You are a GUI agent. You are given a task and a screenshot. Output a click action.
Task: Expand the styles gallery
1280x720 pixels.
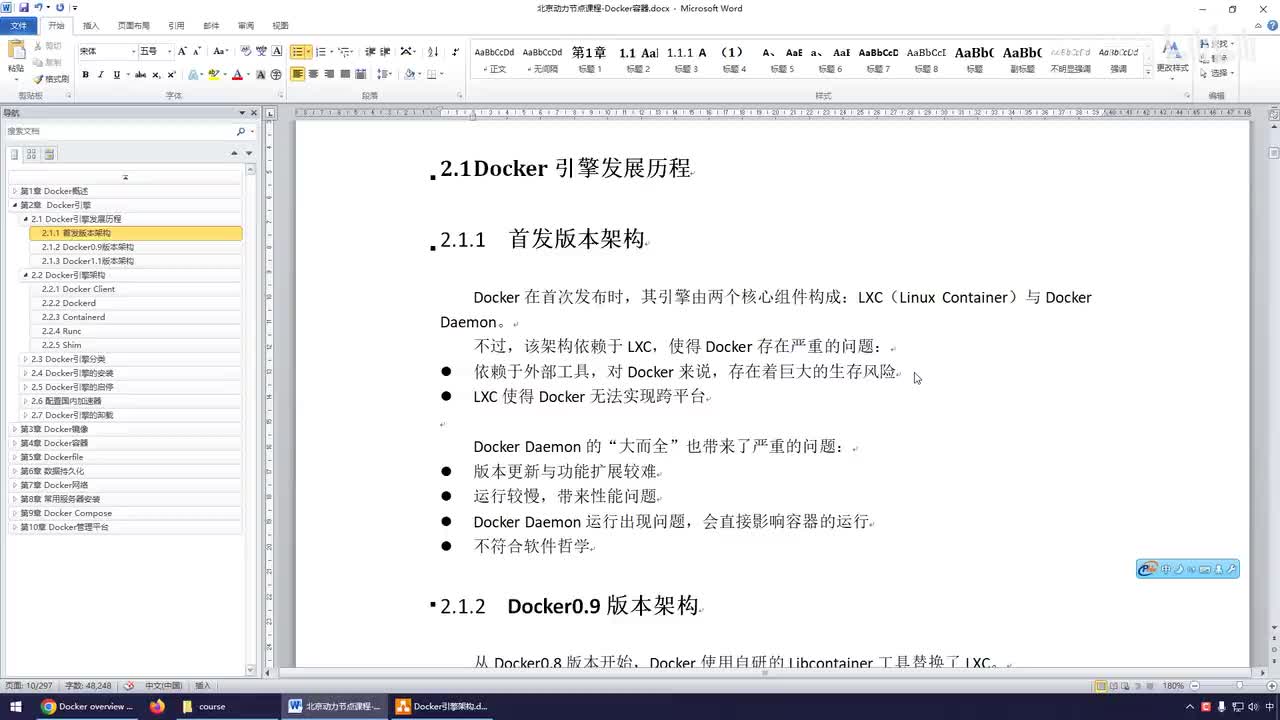click(x=1146, y=72)
